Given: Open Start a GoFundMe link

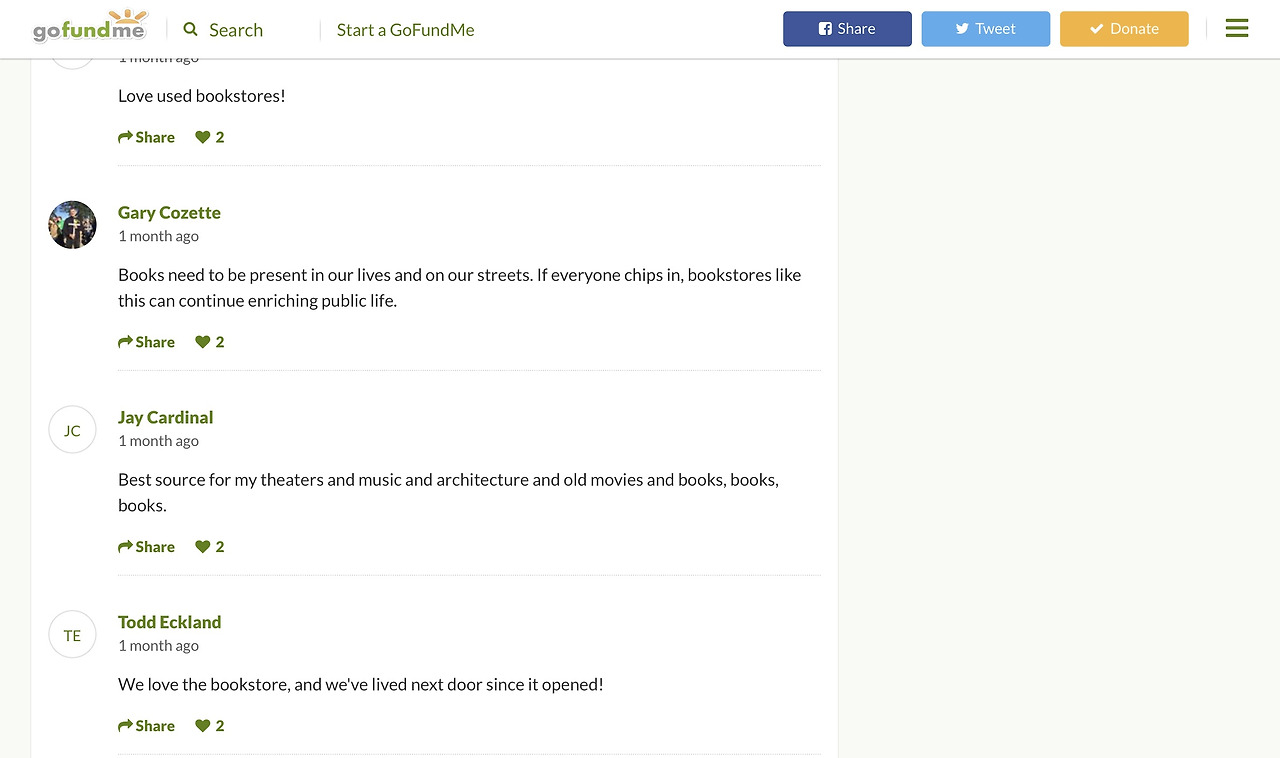Looking at the screenshot, I should click(x=405, y=30).
